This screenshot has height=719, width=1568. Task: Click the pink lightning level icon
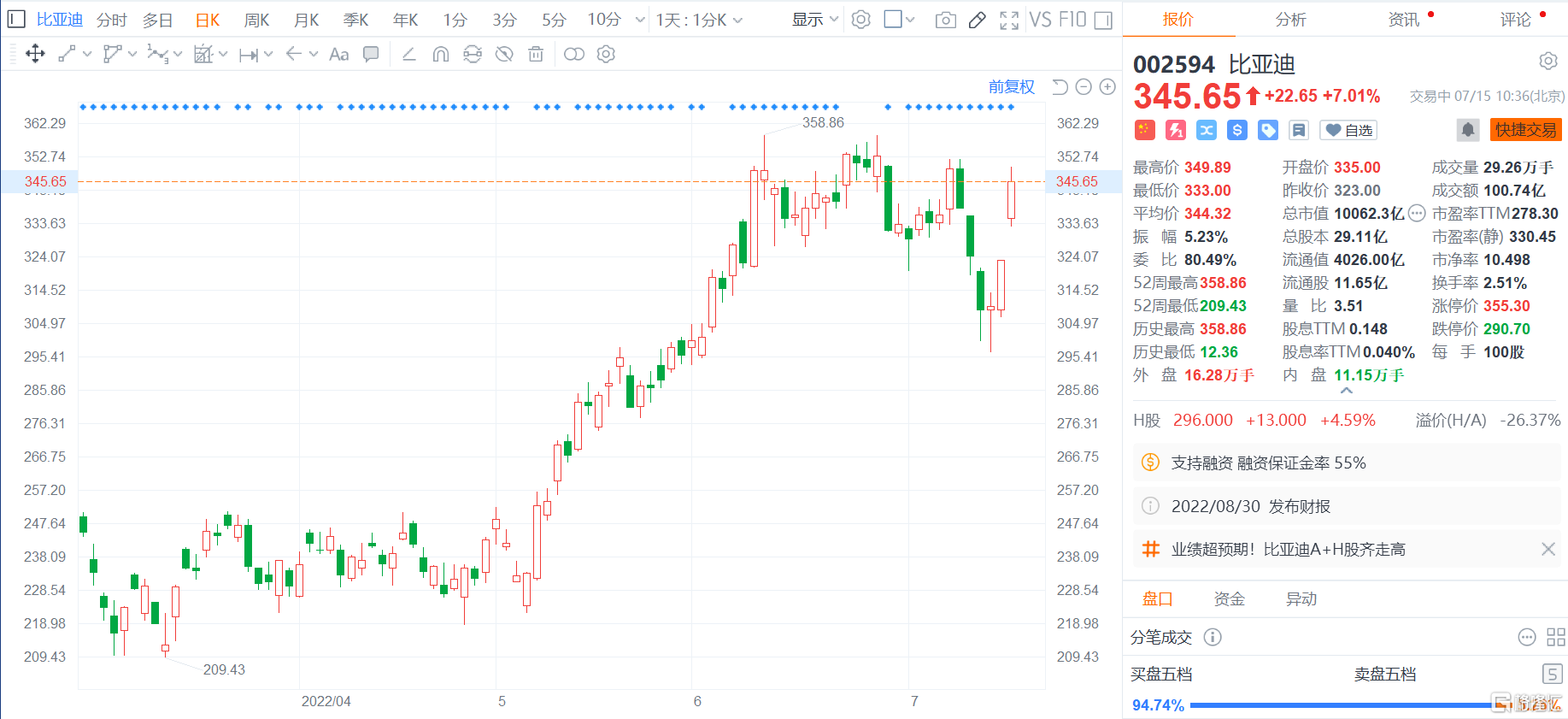pos(1176,130)
